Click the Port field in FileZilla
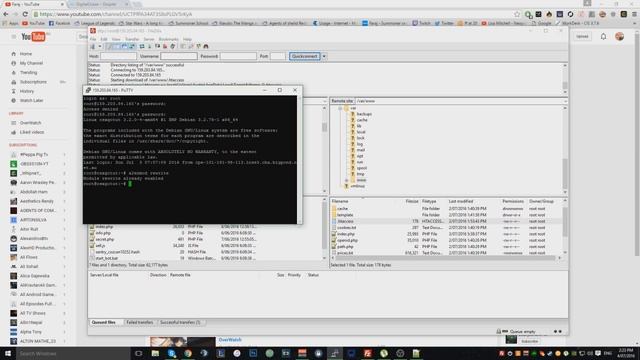The height and width of the screenshot is (360, 640). click(x=278, y=56)
